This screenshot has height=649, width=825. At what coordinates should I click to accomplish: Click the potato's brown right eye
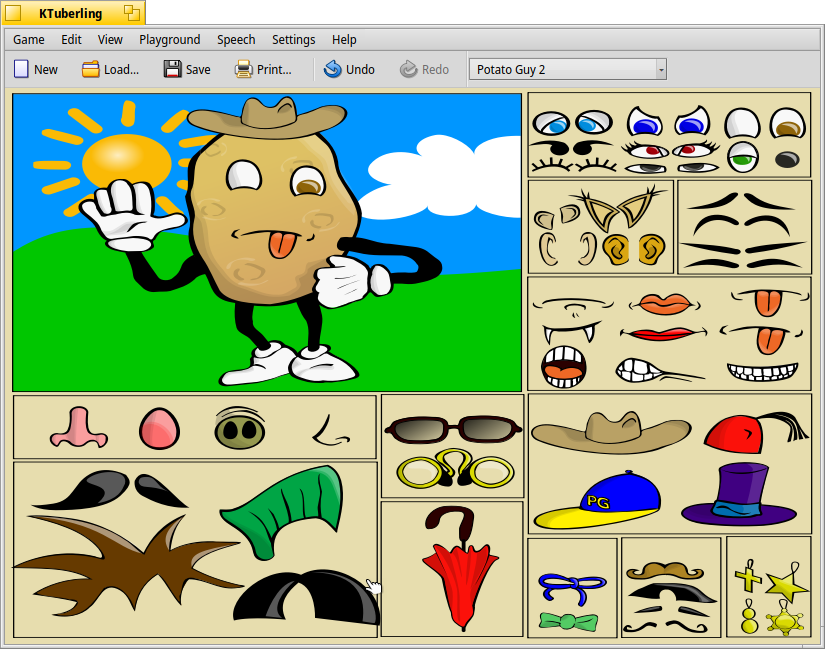click(308, 181)
